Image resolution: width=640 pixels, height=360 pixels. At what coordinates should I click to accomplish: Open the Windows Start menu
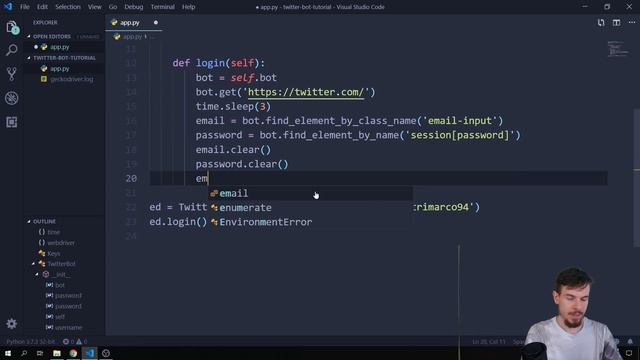[x=8, y=353]
